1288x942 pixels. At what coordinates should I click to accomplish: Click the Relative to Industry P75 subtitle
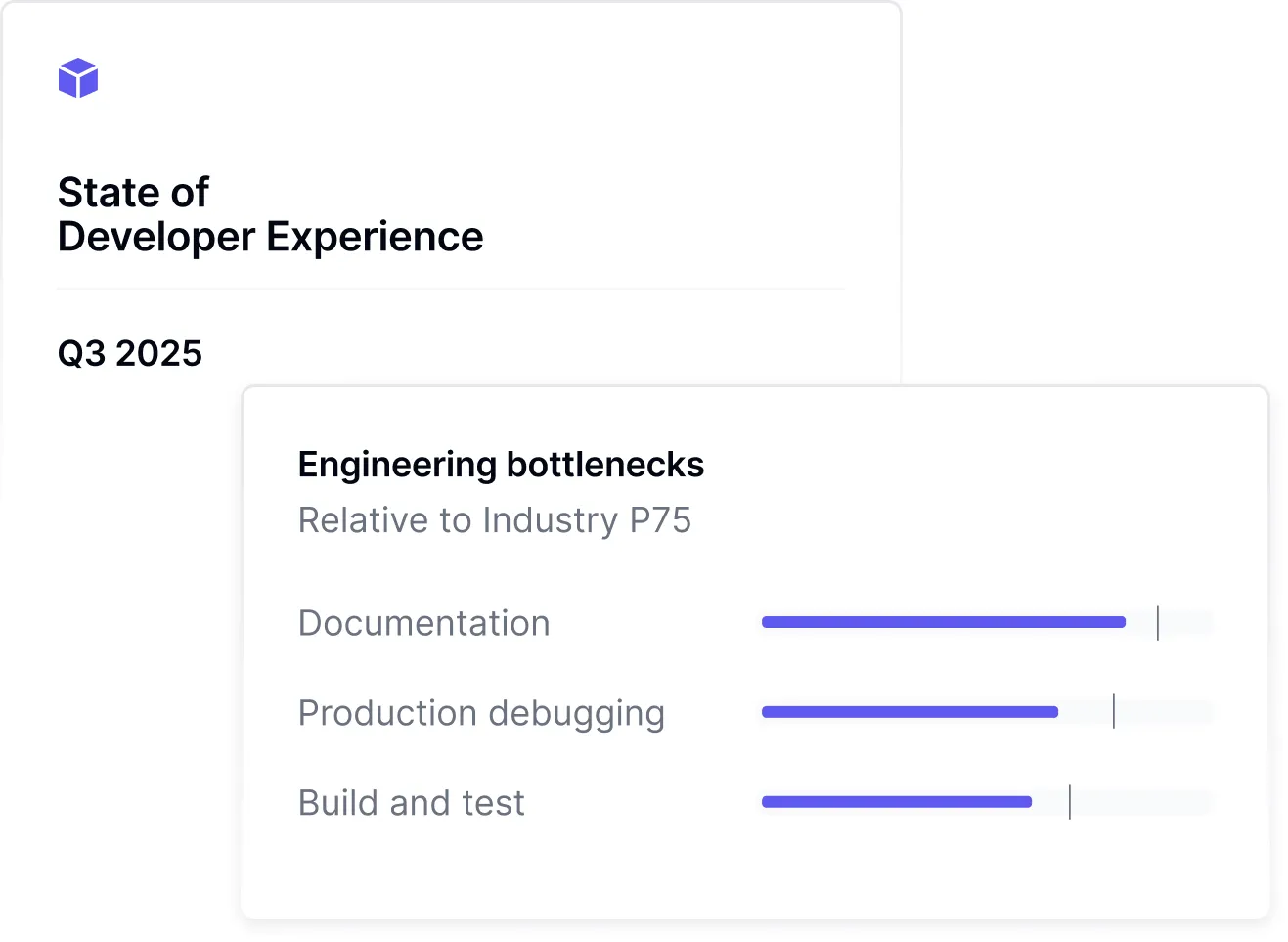click(494, 520)
